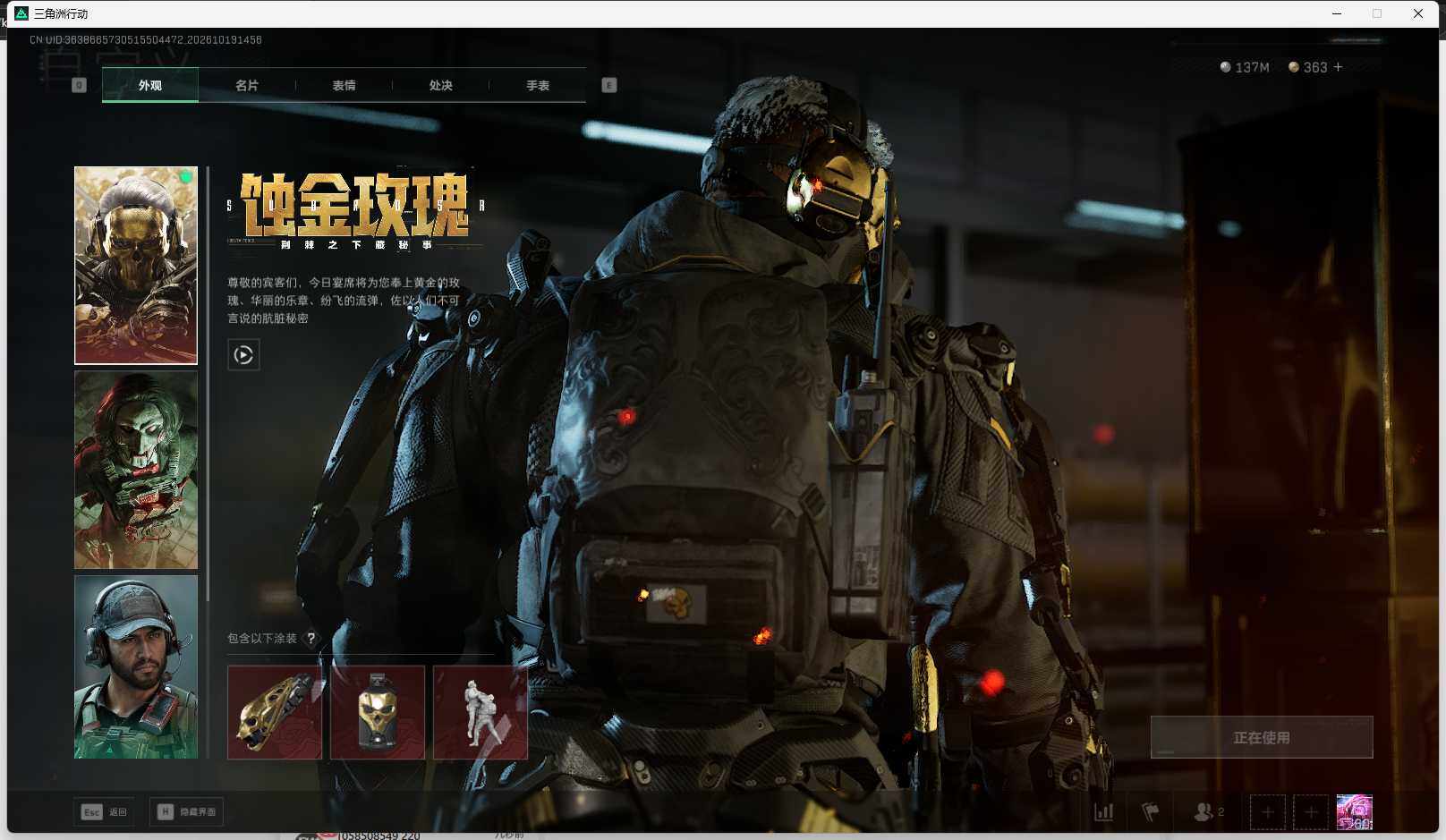Screen dimensions: 1446x840
Task: Minimize the 三角洲行动 window
Action: click(x=1337, y=13)
